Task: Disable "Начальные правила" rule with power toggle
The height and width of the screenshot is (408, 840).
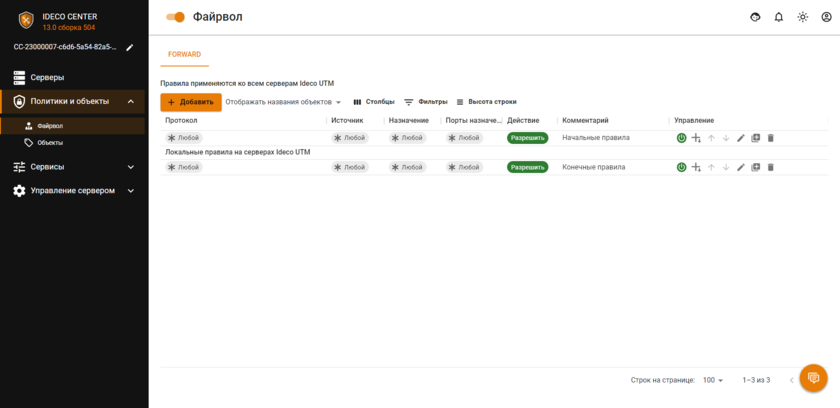Action: coord(681,138)
